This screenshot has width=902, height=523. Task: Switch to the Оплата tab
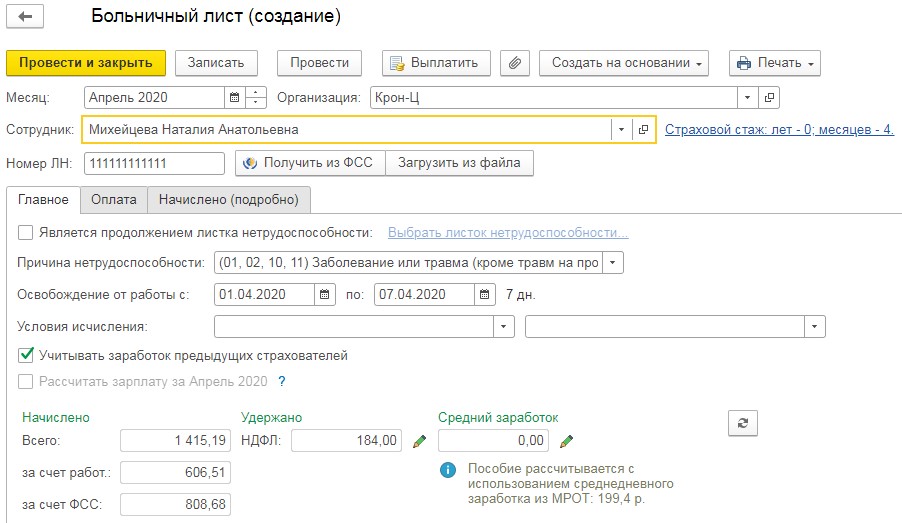point(114,199)
